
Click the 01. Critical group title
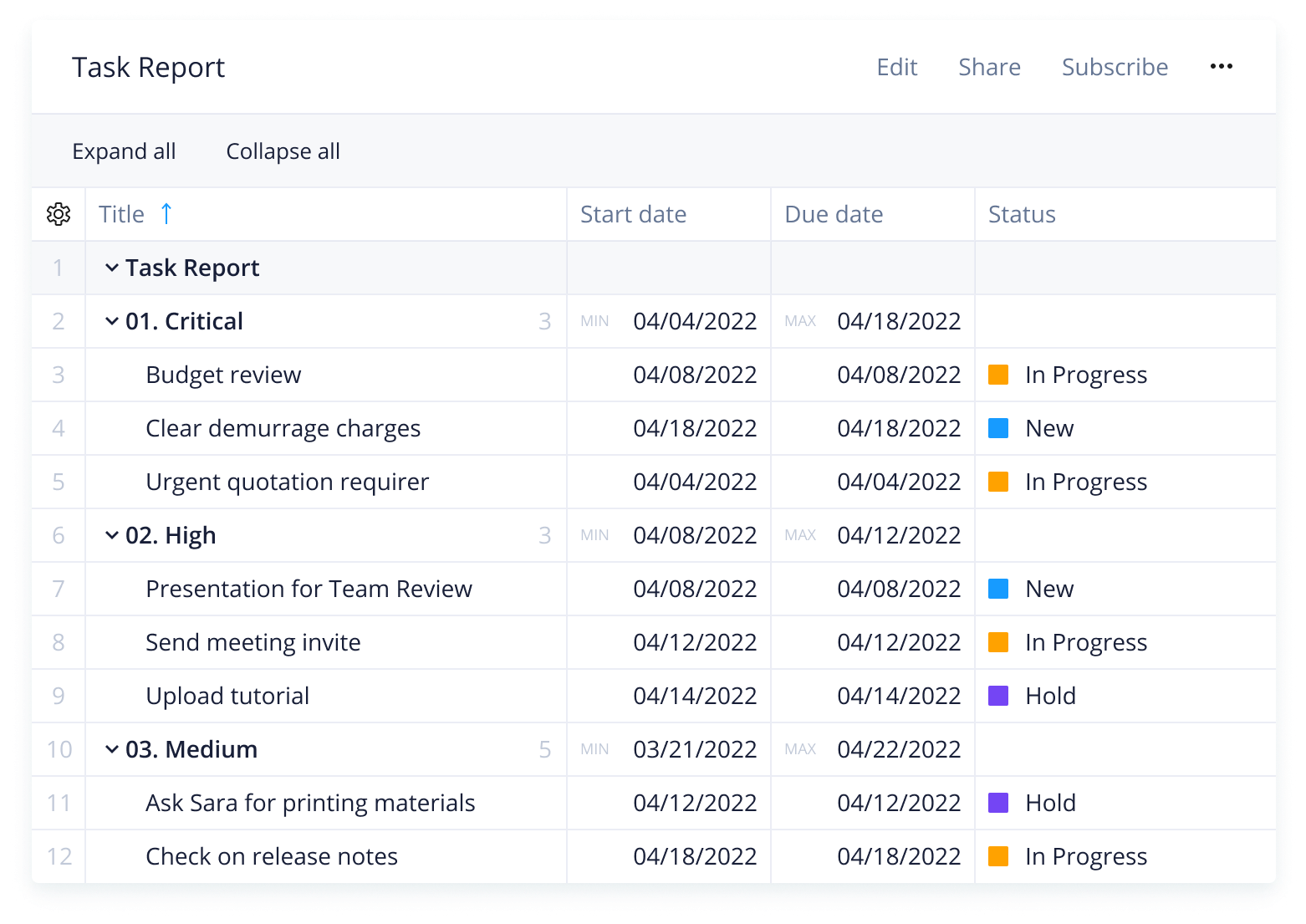click(x=184, y=321)
